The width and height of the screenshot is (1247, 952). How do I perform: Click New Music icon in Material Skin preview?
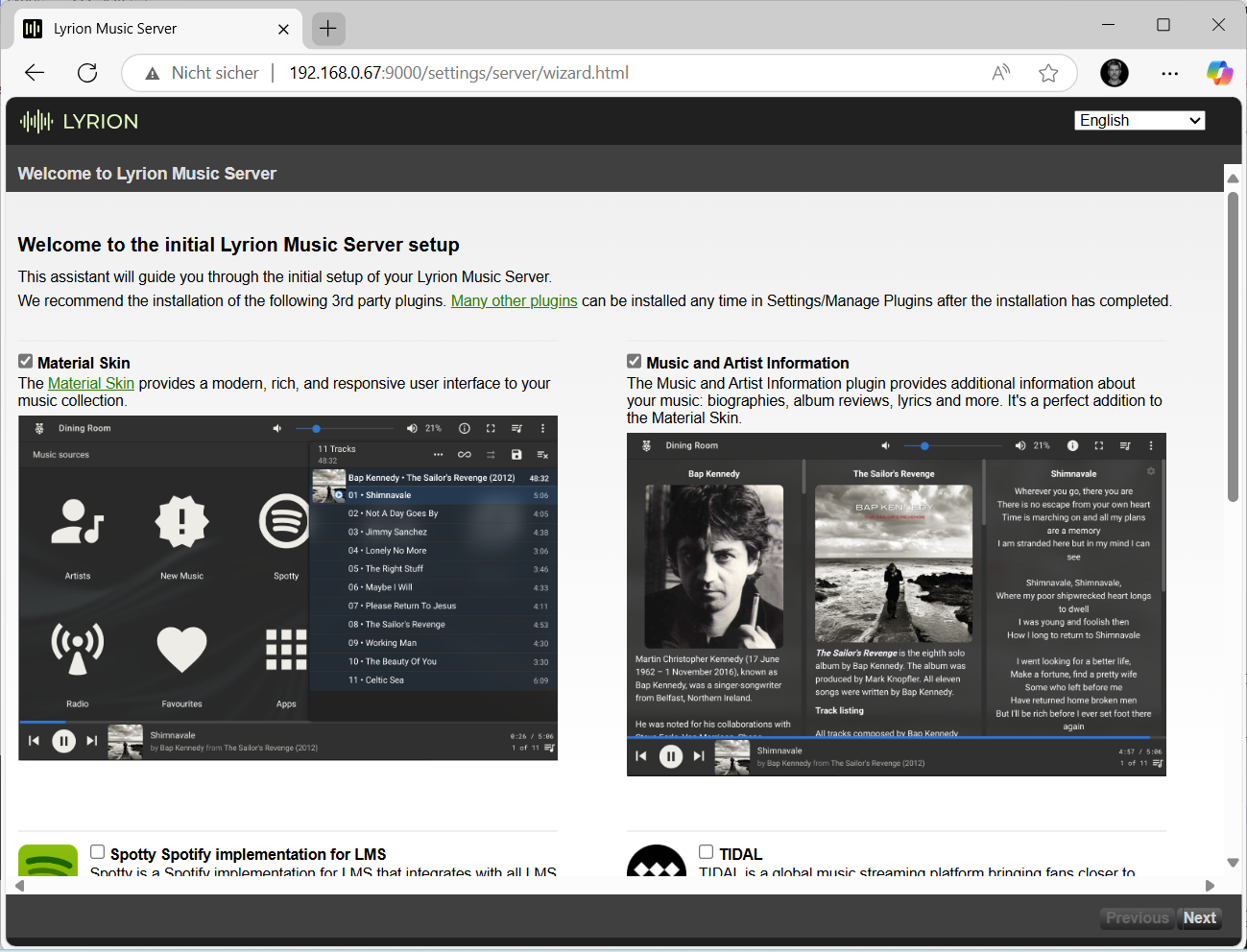point(181,521)
